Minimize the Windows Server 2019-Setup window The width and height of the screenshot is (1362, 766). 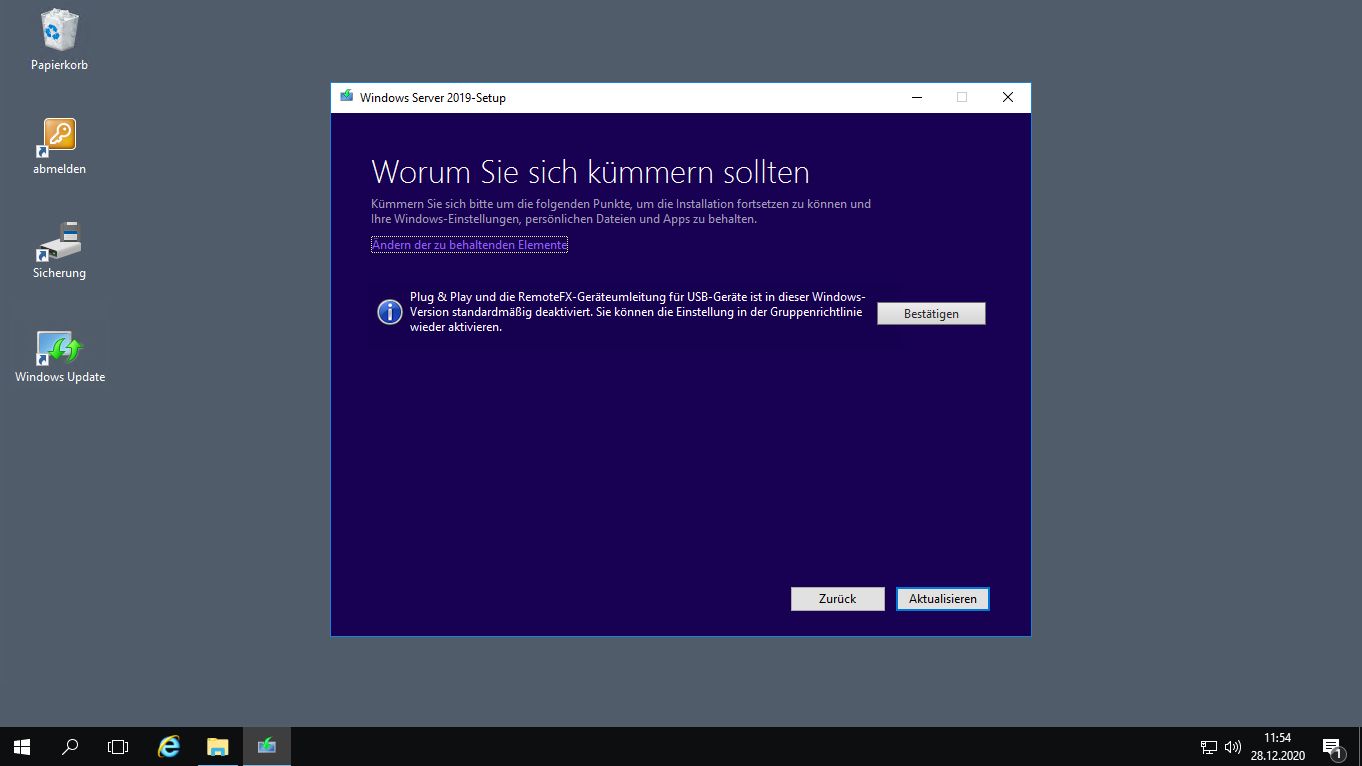coord(917,97)
